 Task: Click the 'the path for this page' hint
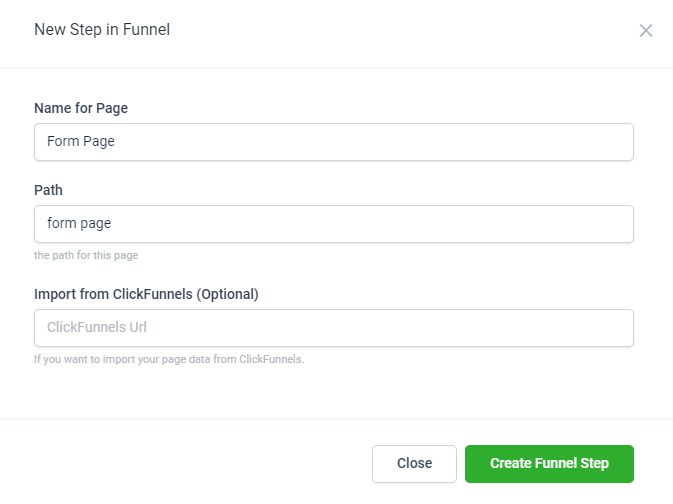(x=86, y=255)
